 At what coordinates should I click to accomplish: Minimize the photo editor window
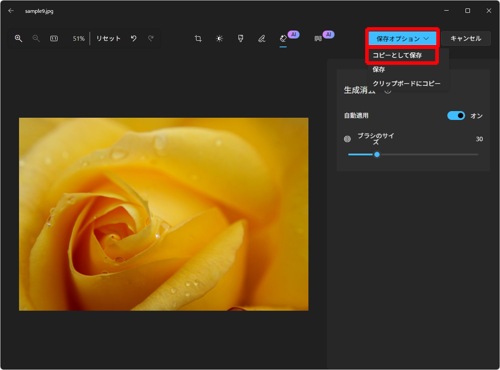point(446,11)
